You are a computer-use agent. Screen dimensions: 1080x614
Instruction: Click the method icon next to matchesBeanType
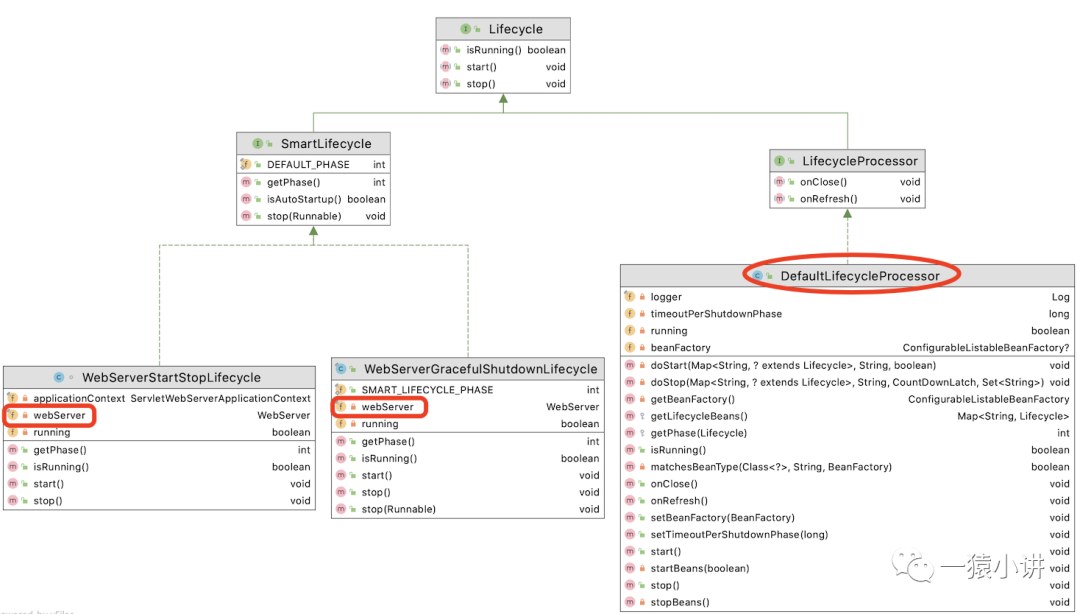[630, 467]
